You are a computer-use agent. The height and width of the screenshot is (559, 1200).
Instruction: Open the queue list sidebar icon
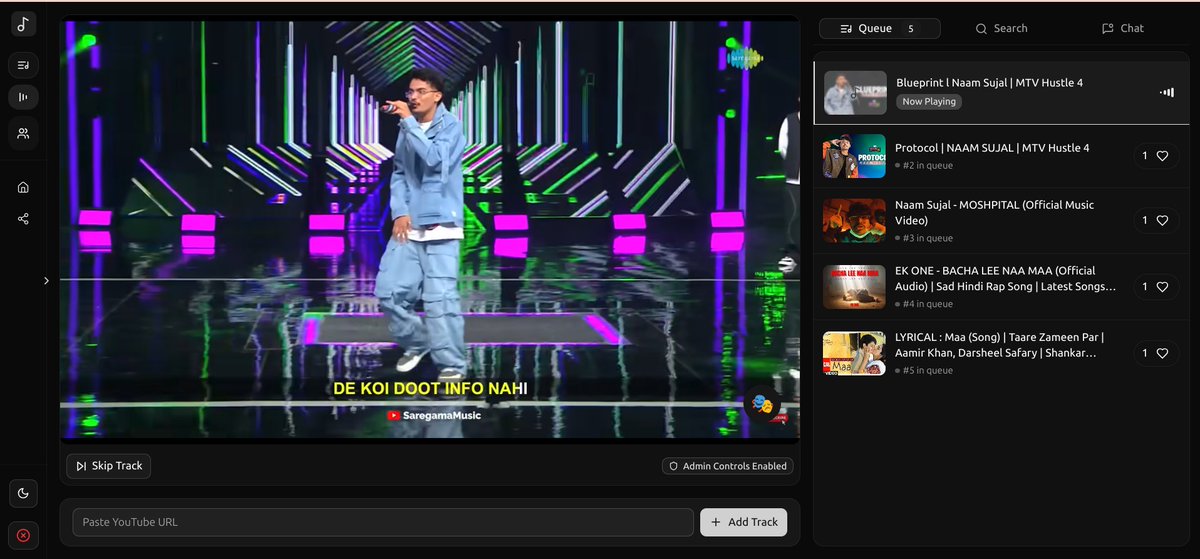coord(23,66)
